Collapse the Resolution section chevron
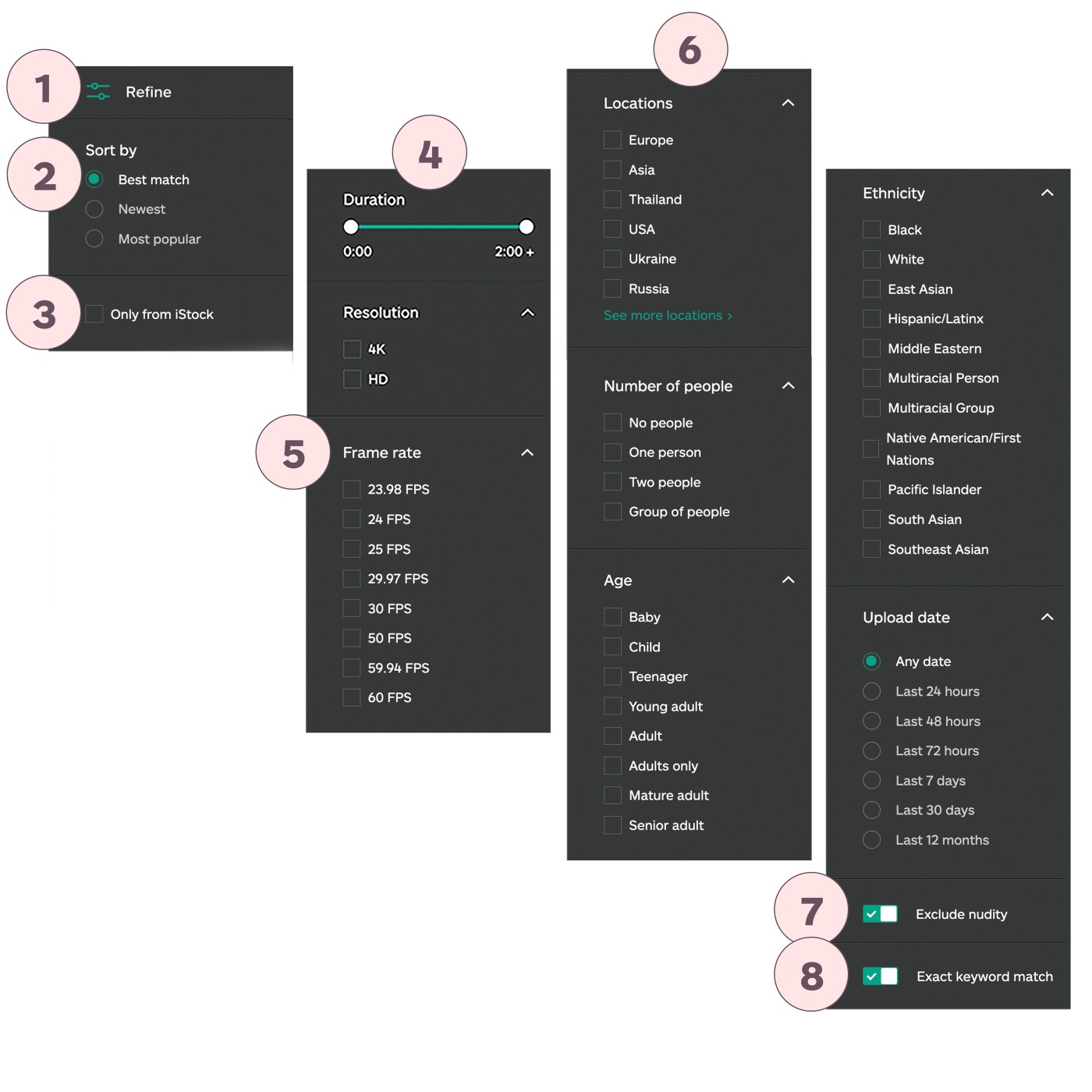 [527, 313]
